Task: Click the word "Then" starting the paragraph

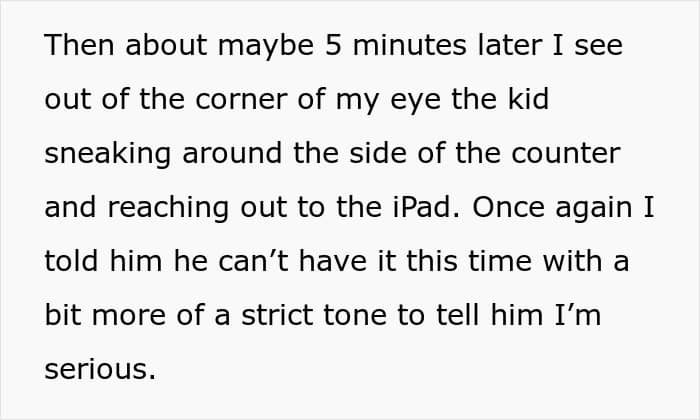Action: 79,45
